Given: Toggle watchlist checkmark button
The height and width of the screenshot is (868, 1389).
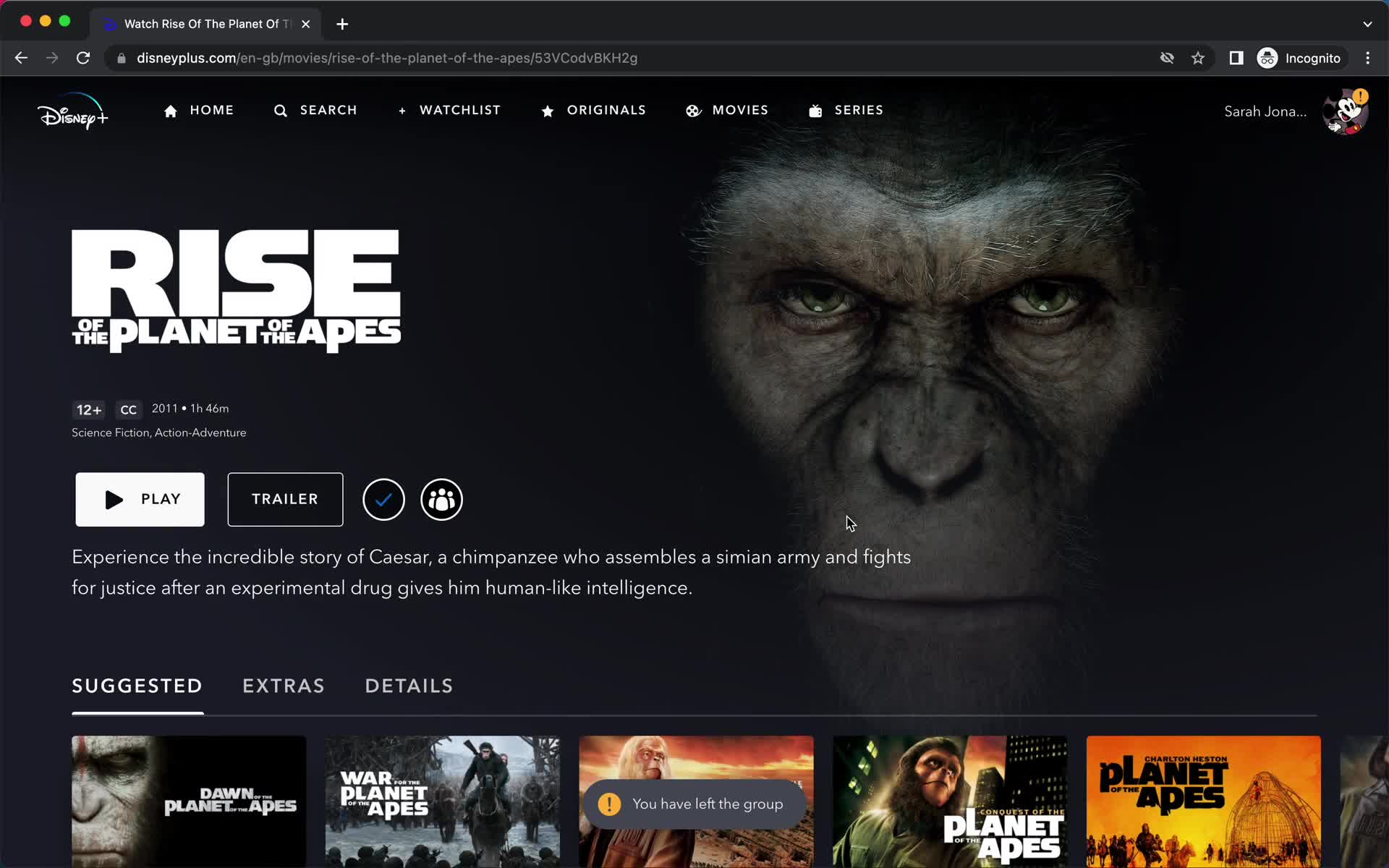Looking at the screenshot, I should tap(383, 499).
